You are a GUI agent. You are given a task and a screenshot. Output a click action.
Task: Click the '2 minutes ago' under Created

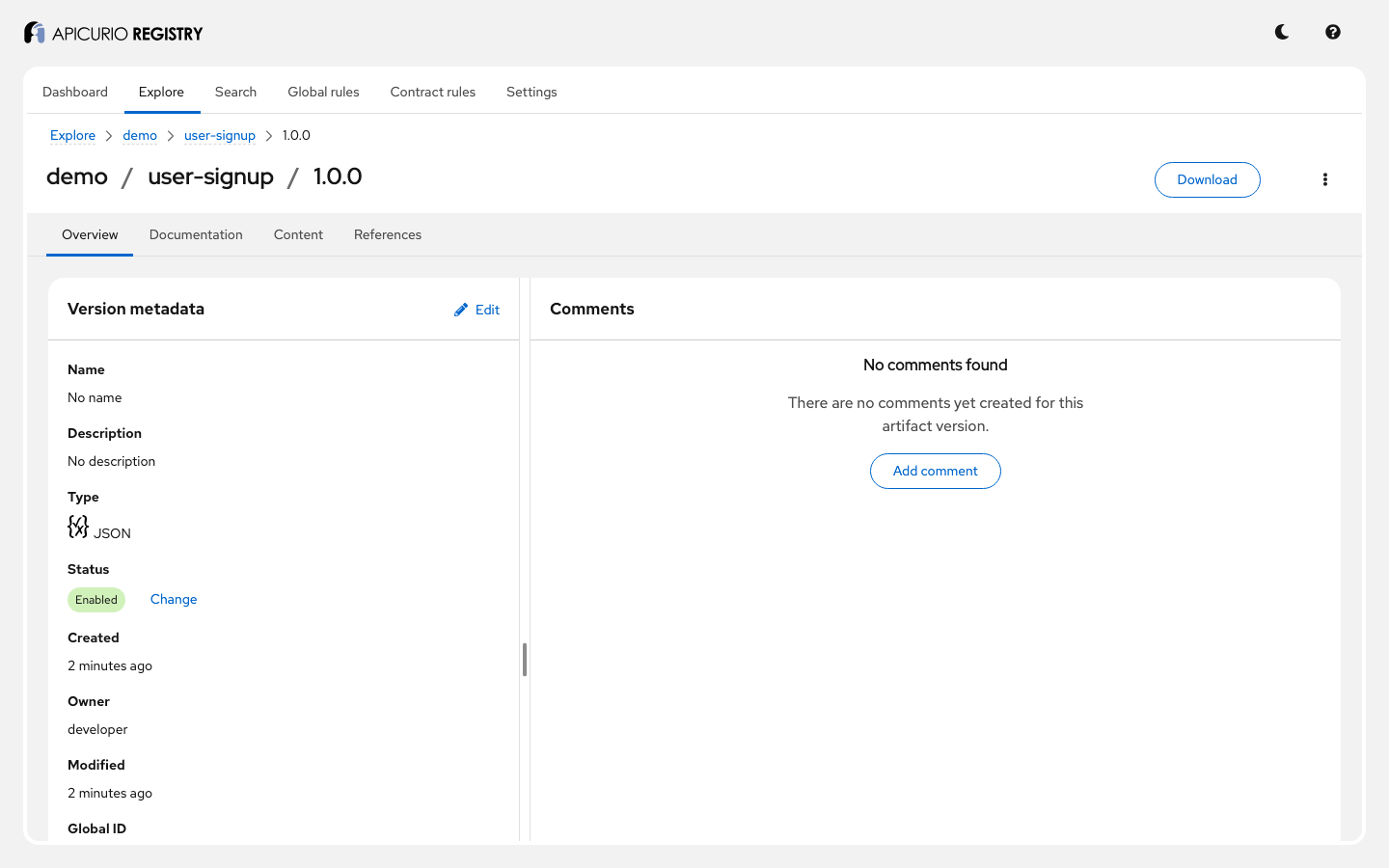pyautogui.click(x=110, y=665)
